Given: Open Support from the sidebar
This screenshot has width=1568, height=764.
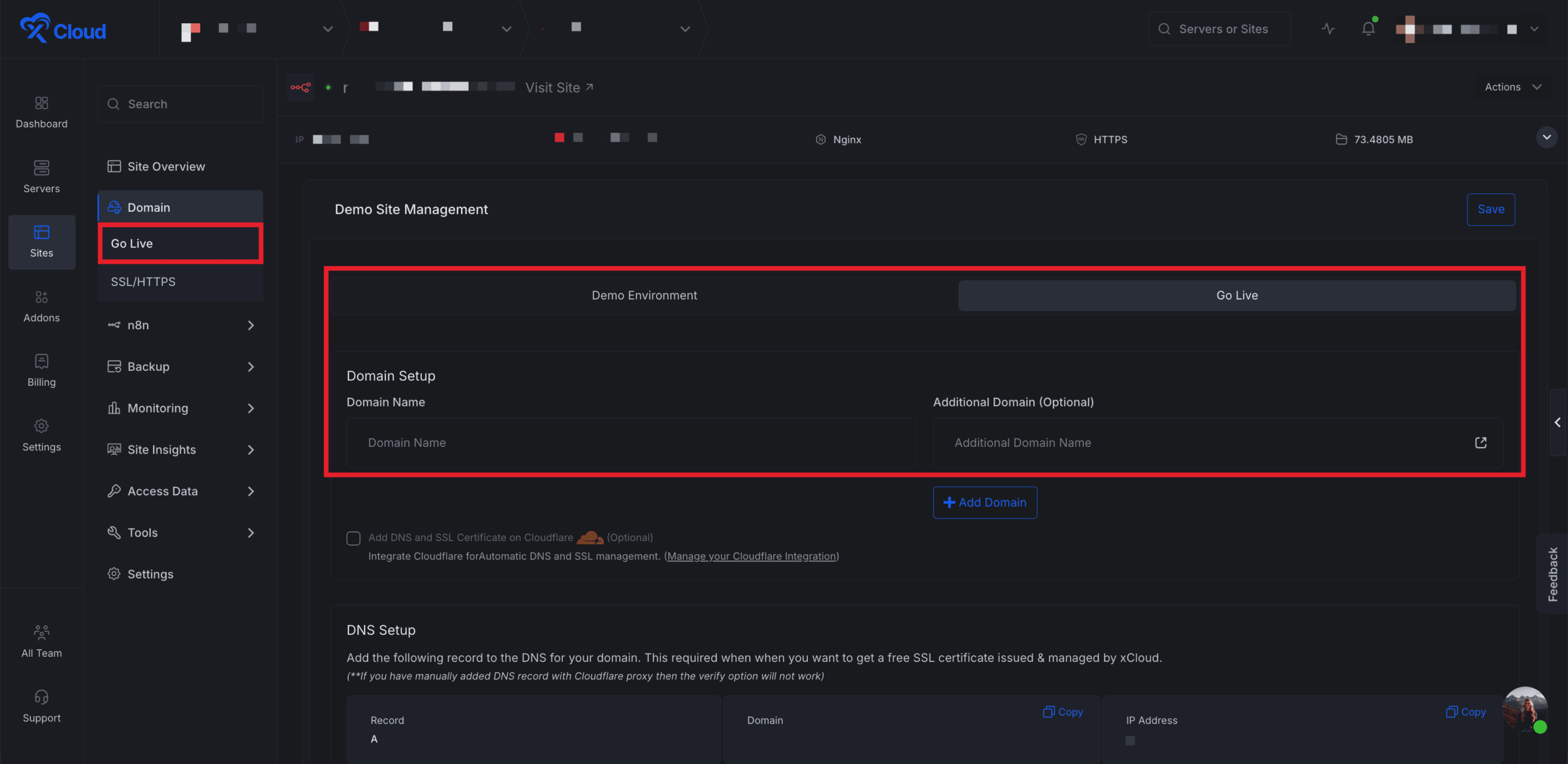Looking at the screenshot, I should point(41,706).
